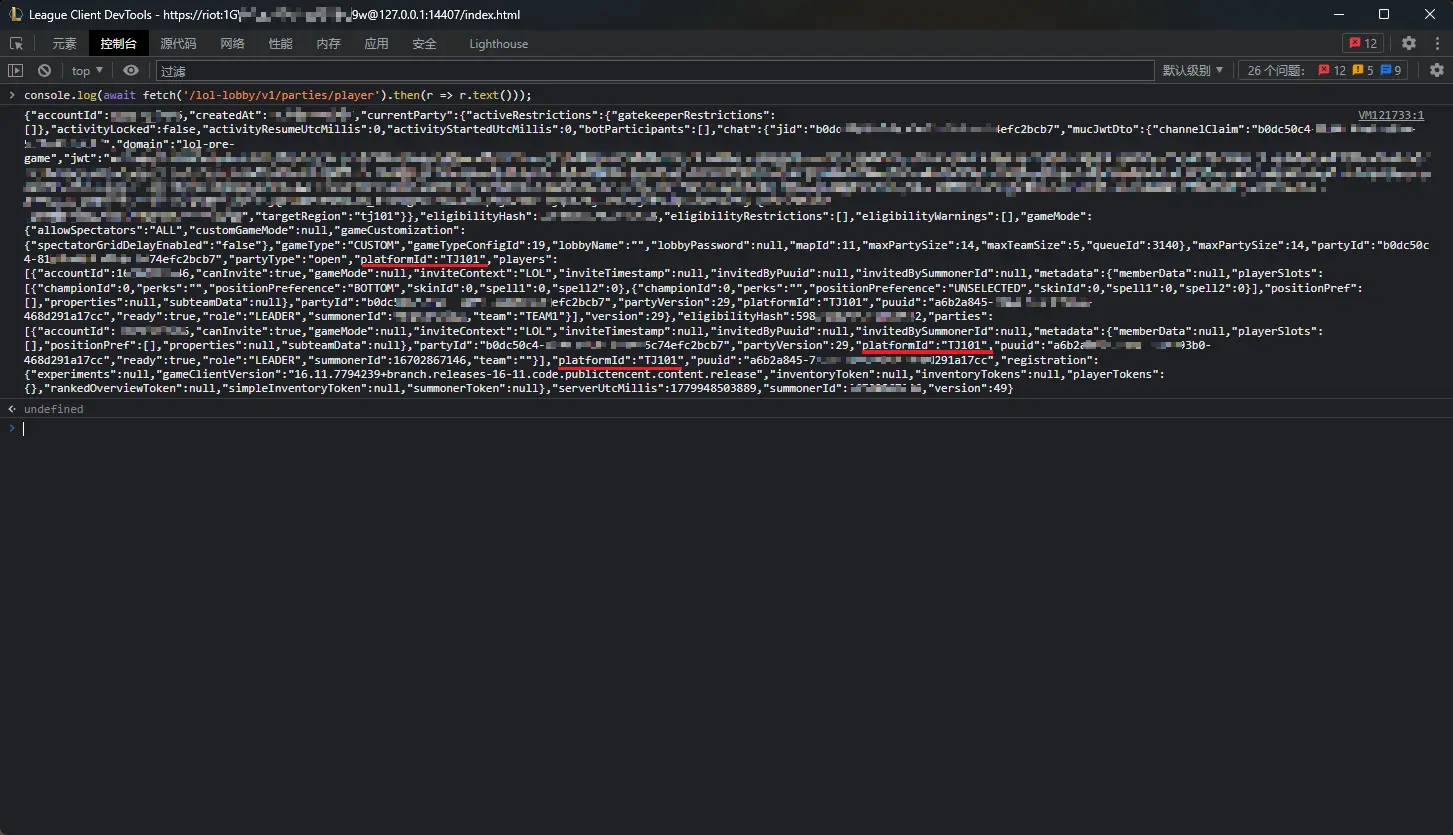Image resolution: width=1453 pixels, height=835 pixels.
Task: Open source link VM121733:1
Action: (1391, 116)
